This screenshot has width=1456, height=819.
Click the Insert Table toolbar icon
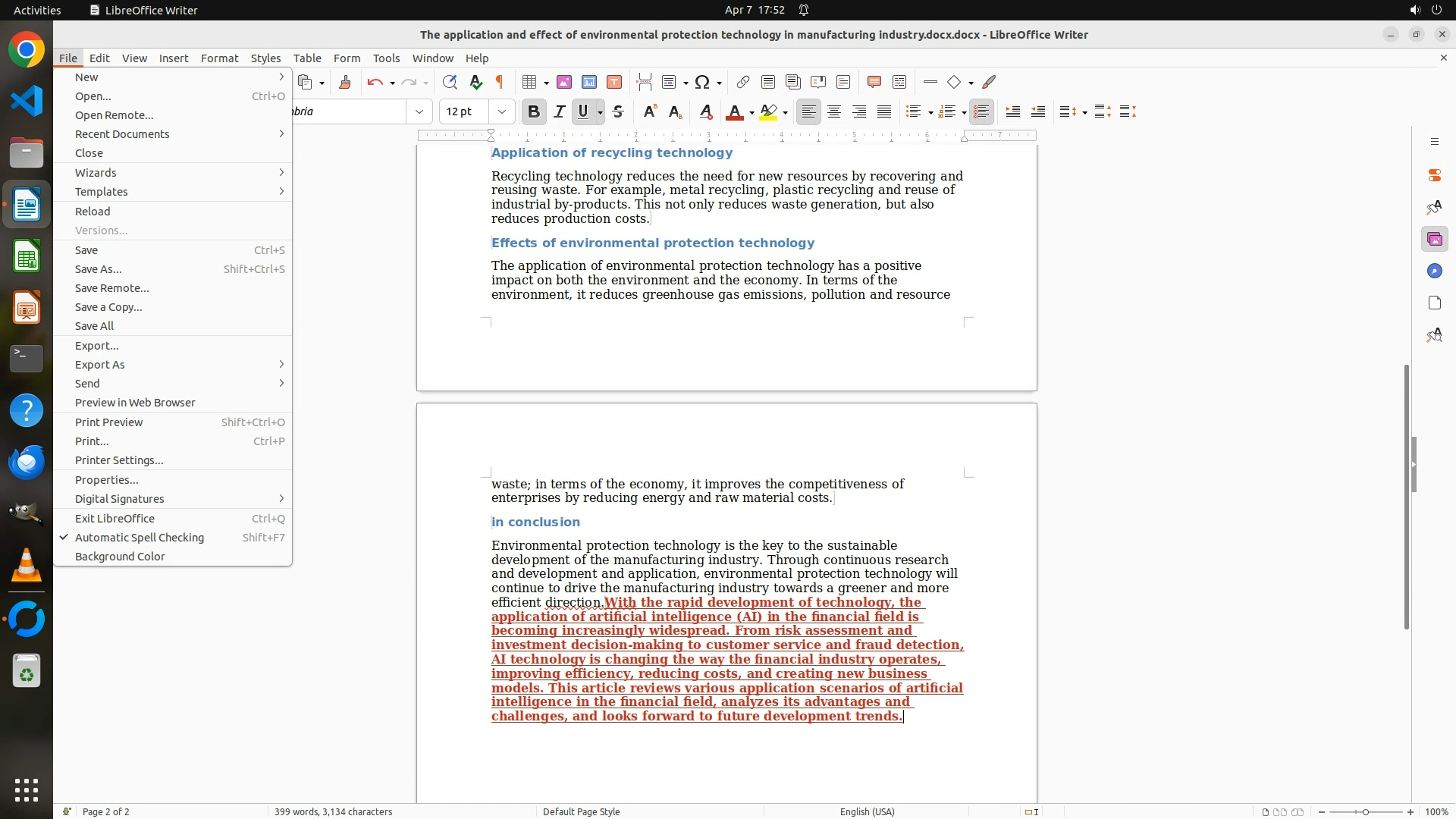tap(529, 82)
